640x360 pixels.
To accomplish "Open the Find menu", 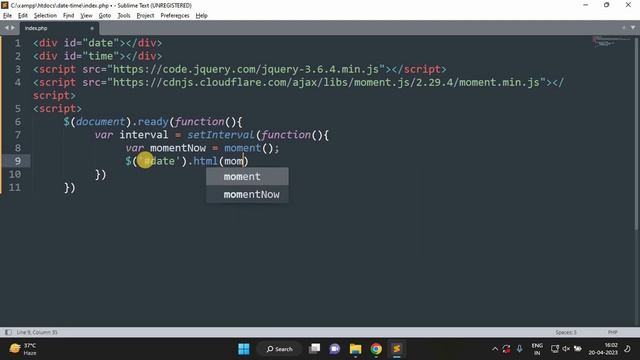I will coord(69,16).
